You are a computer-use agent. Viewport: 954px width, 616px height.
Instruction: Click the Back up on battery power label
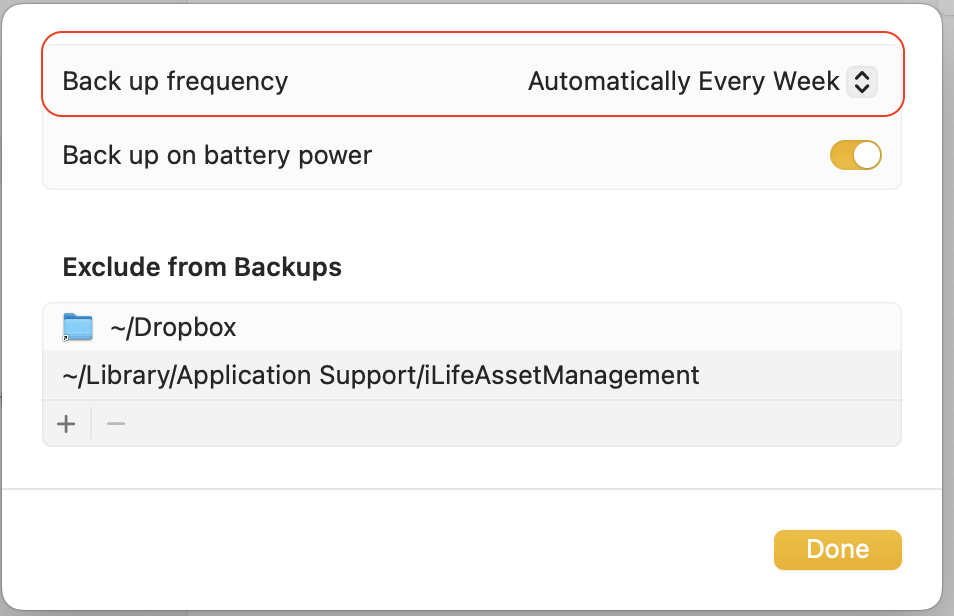click(217, 155)
